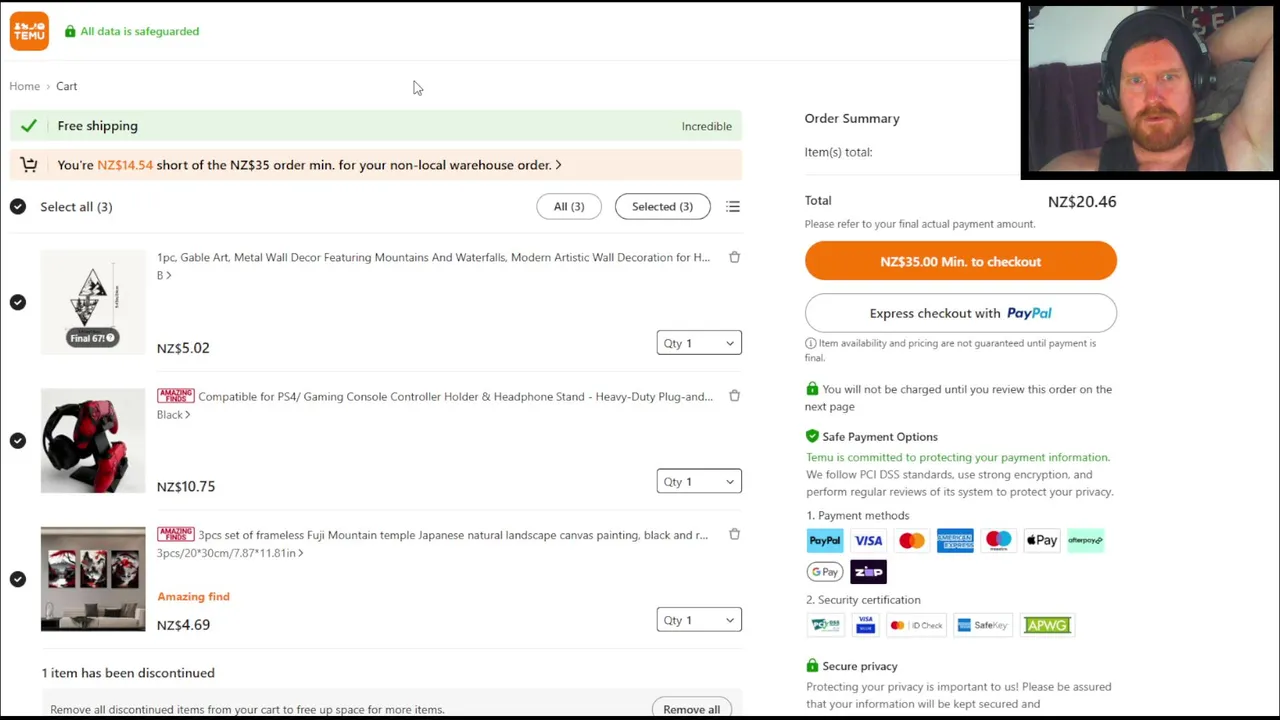The image size is (1280, 720).
Task: Click the green padlock data safeguarded icon
Action: (x=70, y=31)
